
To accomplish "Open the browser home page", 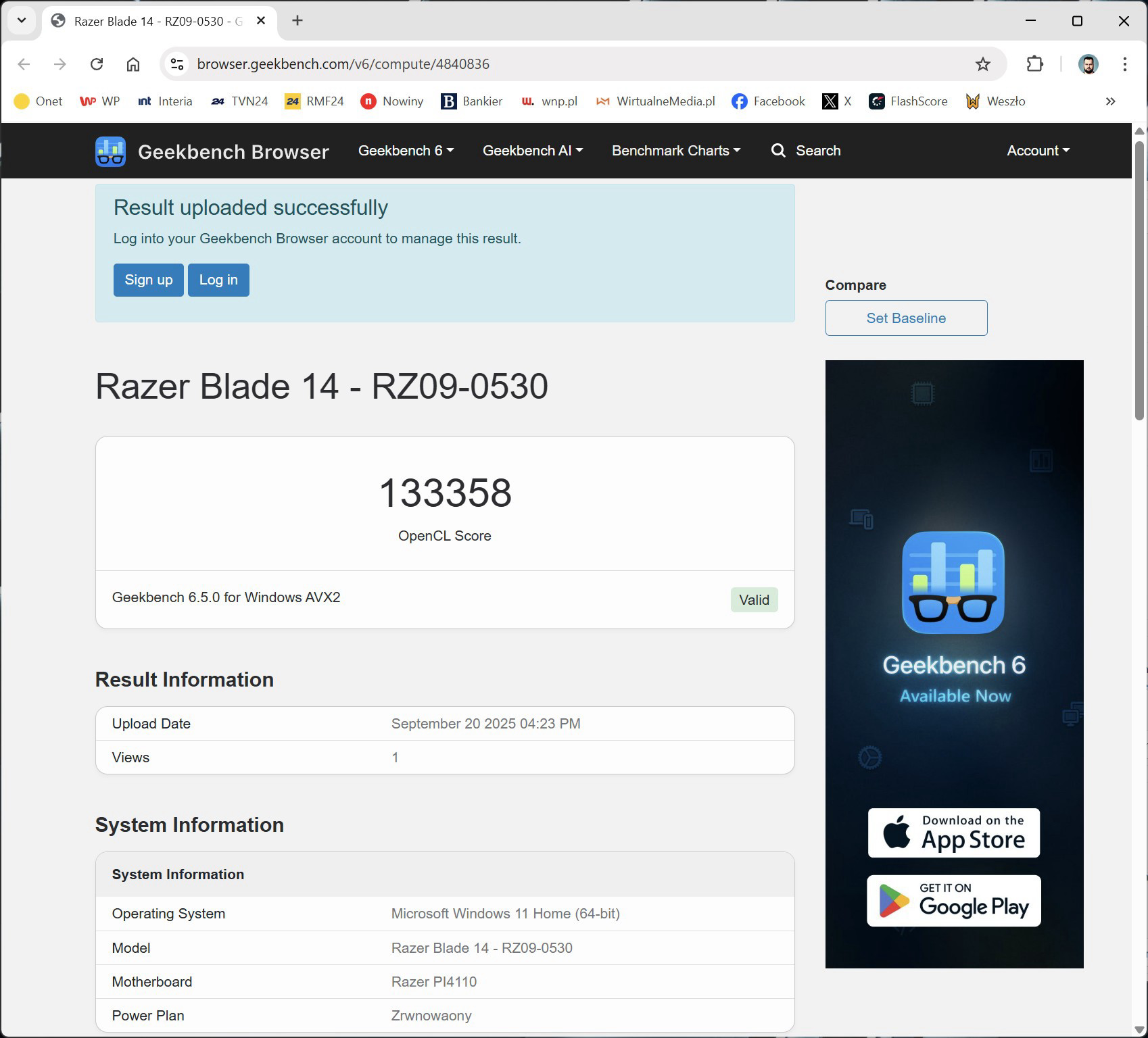I will pos(133,64).
